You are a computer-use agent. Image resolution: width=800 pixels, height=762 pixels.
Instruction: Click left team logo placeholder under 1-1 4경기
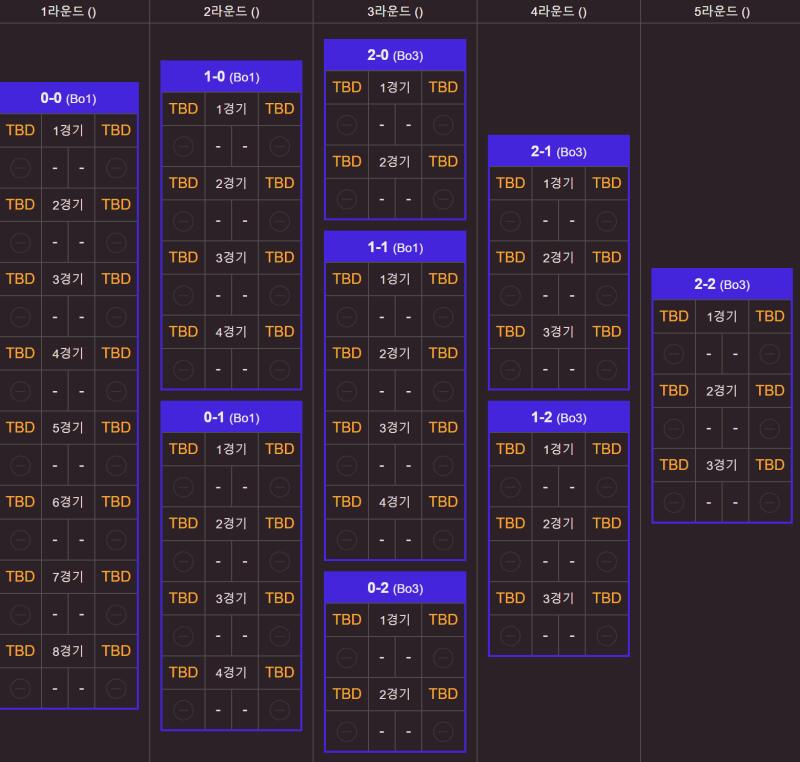(x=347, y=540)
